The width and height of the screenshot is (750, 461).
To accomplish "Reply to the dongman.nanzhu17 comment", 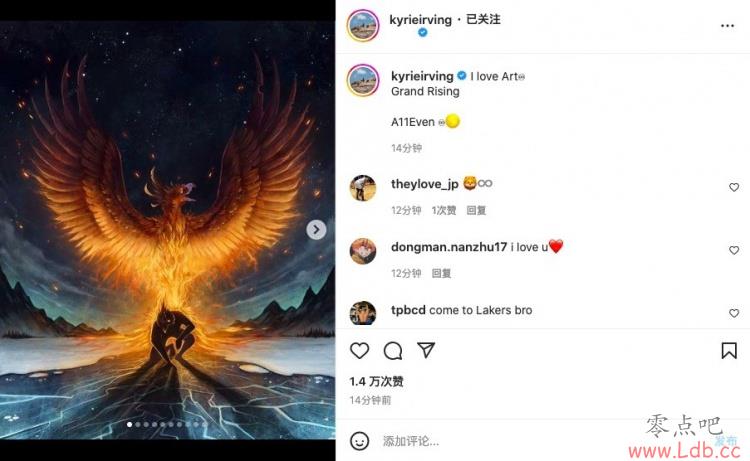I will click(x=441, y=274).
